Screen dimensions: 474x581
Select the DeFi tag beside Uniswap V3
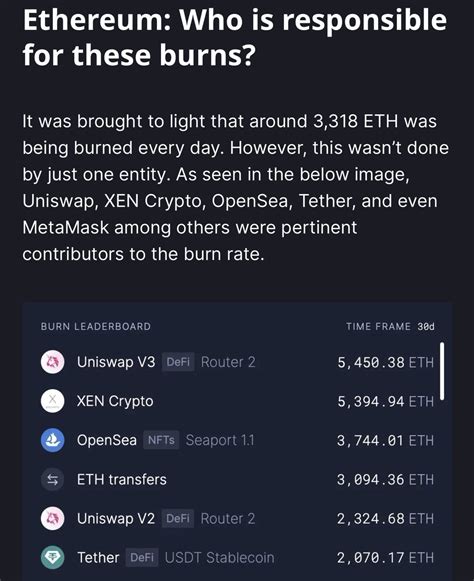[178, 362]
